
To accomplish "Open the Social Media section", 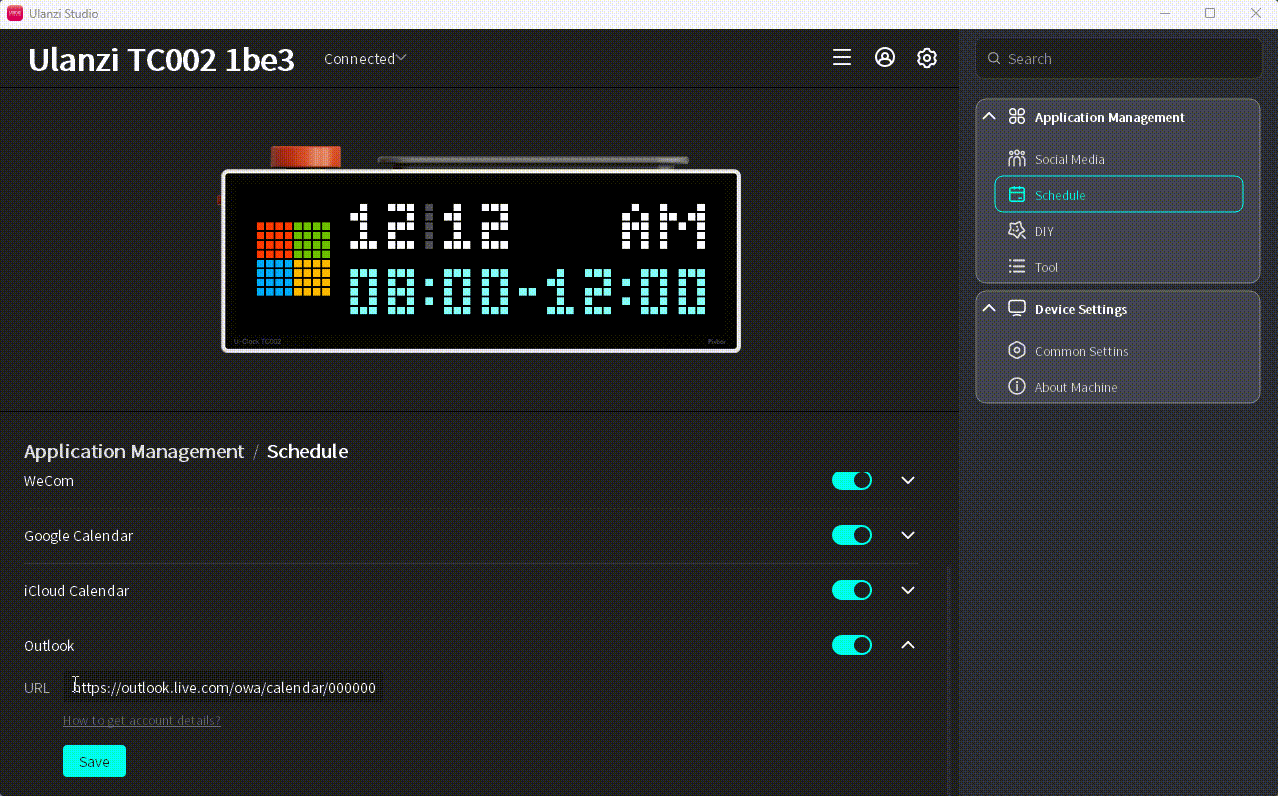I will (x=1119, y=159).
